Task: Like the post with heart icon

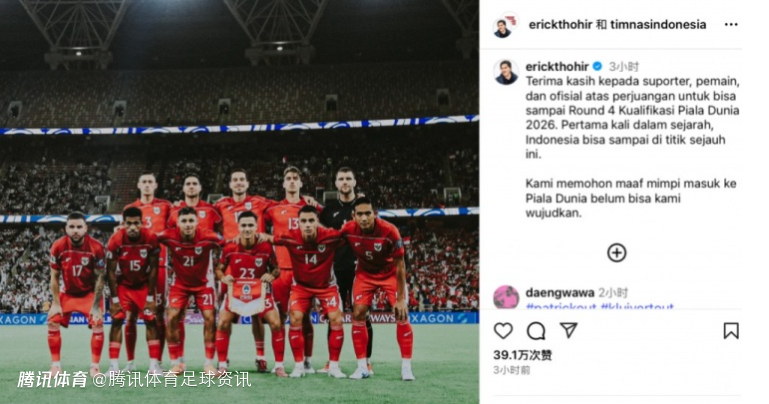Action: 503,331
